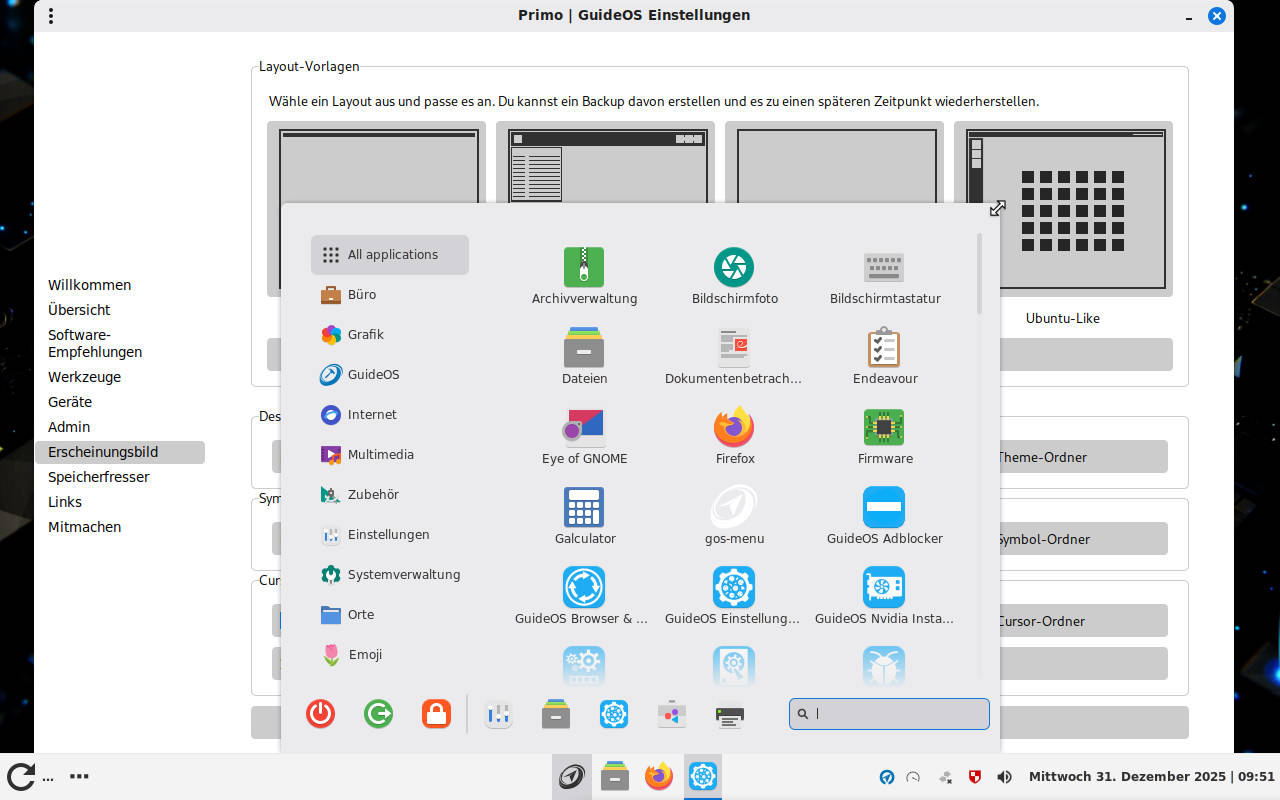
Task: Click the three-dots icon on the taskbar
Action: pyautogui.click(x=79, y=776)
